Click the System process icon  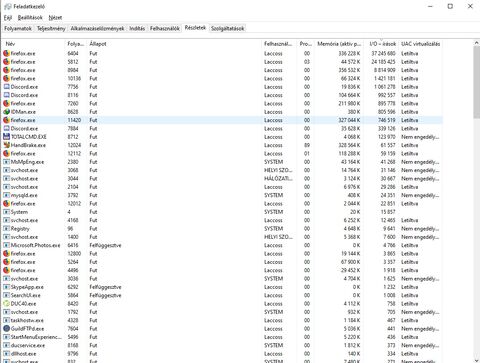pos(6,212)
